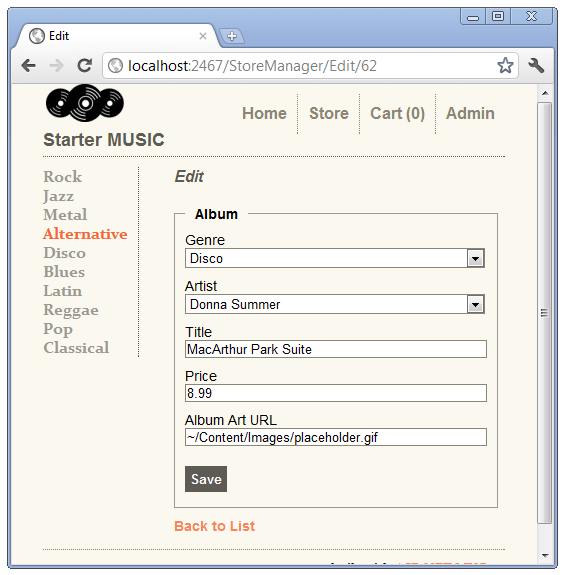Click the address bar URL
Viewport: 562px width, 575px height.
pyautogui.click(x=253, y=66)
